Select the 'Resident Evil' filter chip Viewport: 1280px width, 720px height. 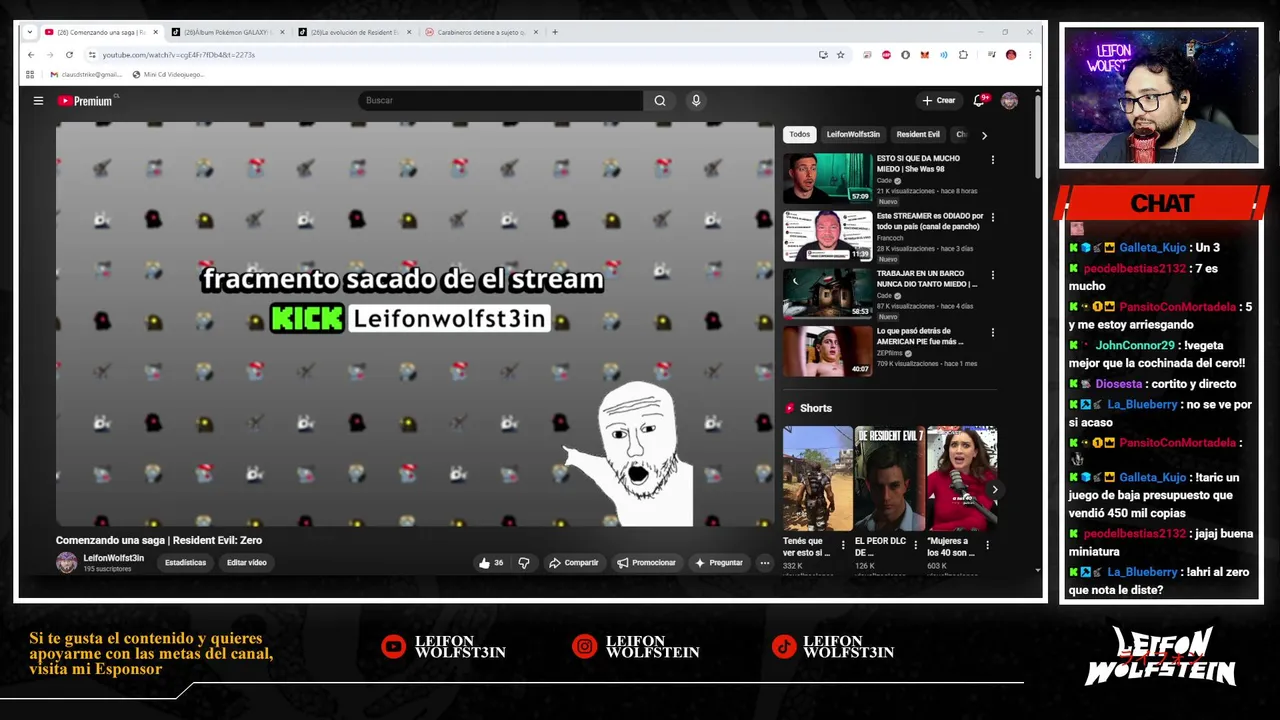click(x=918, y=134)
